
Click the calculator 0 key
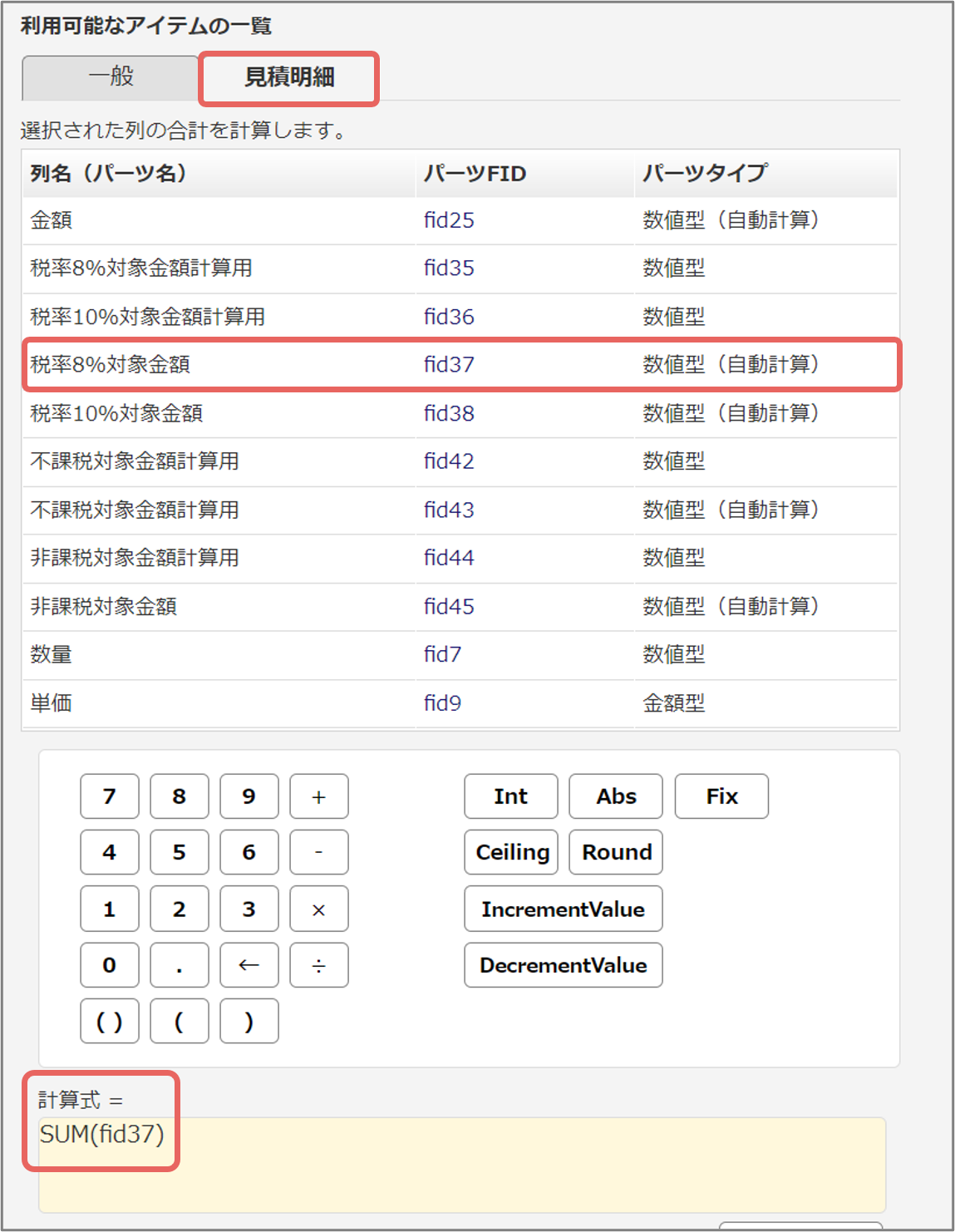110,965
